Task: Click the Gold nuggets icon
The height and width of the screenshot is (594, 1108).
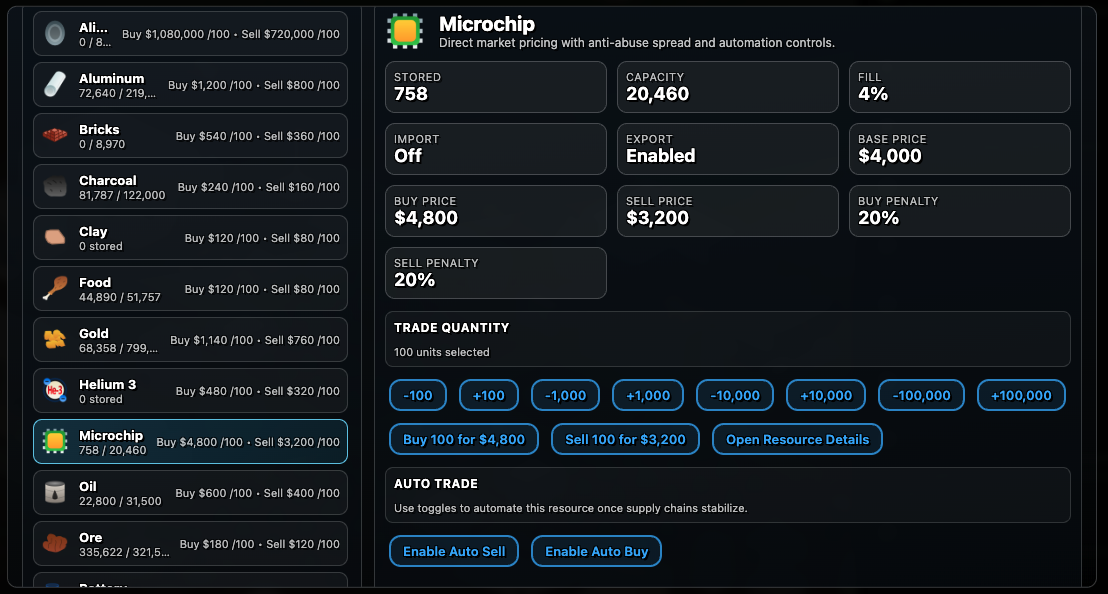Action: (54, 339)
